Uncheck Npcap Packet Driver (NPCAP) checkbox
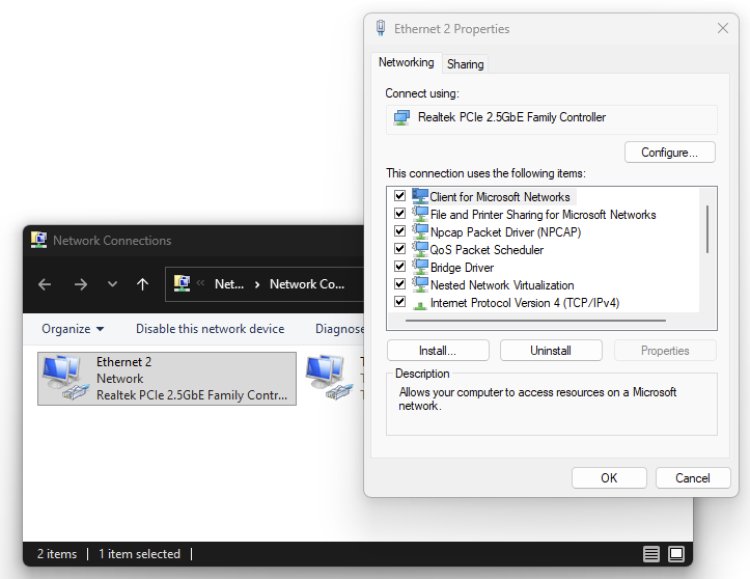 (400, 232)
